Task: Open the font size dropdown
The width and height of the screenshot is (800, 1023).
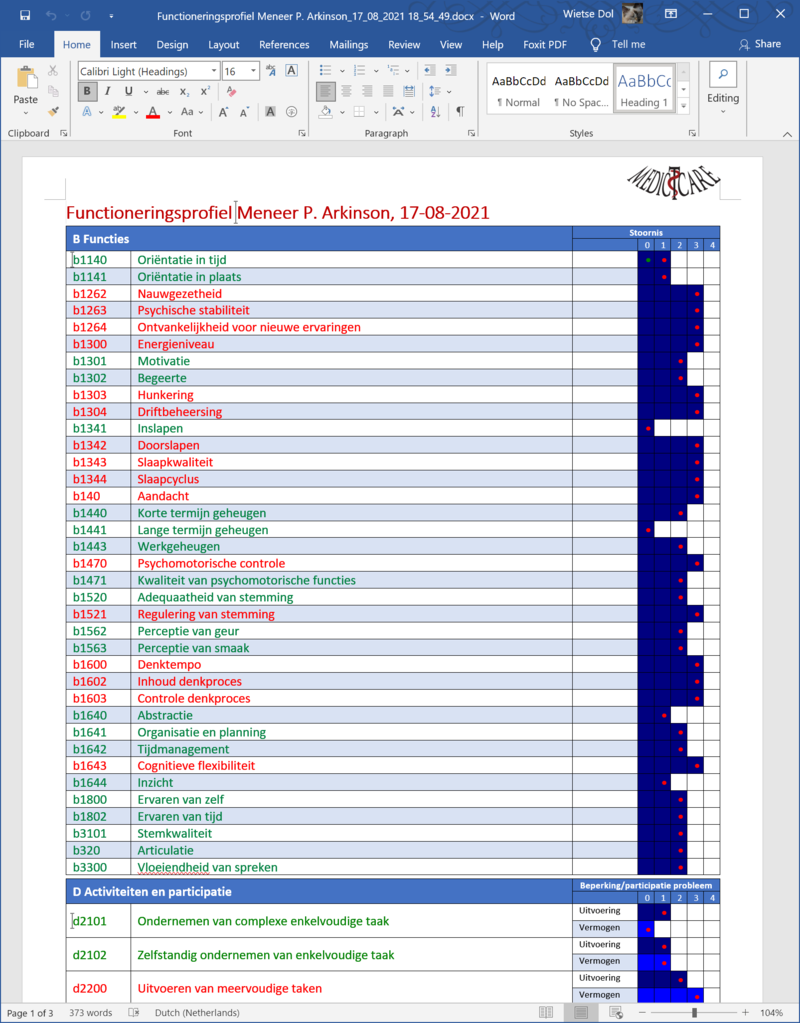Action: [x=254, y=71]
